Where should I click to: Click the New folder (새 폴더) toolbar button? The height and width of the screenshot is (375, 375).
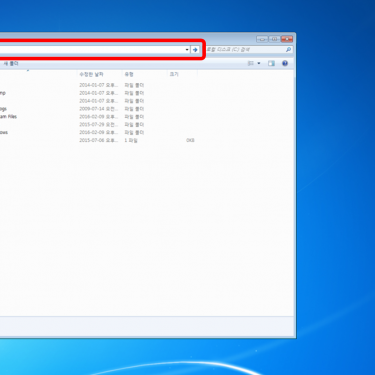pos(11,63)
